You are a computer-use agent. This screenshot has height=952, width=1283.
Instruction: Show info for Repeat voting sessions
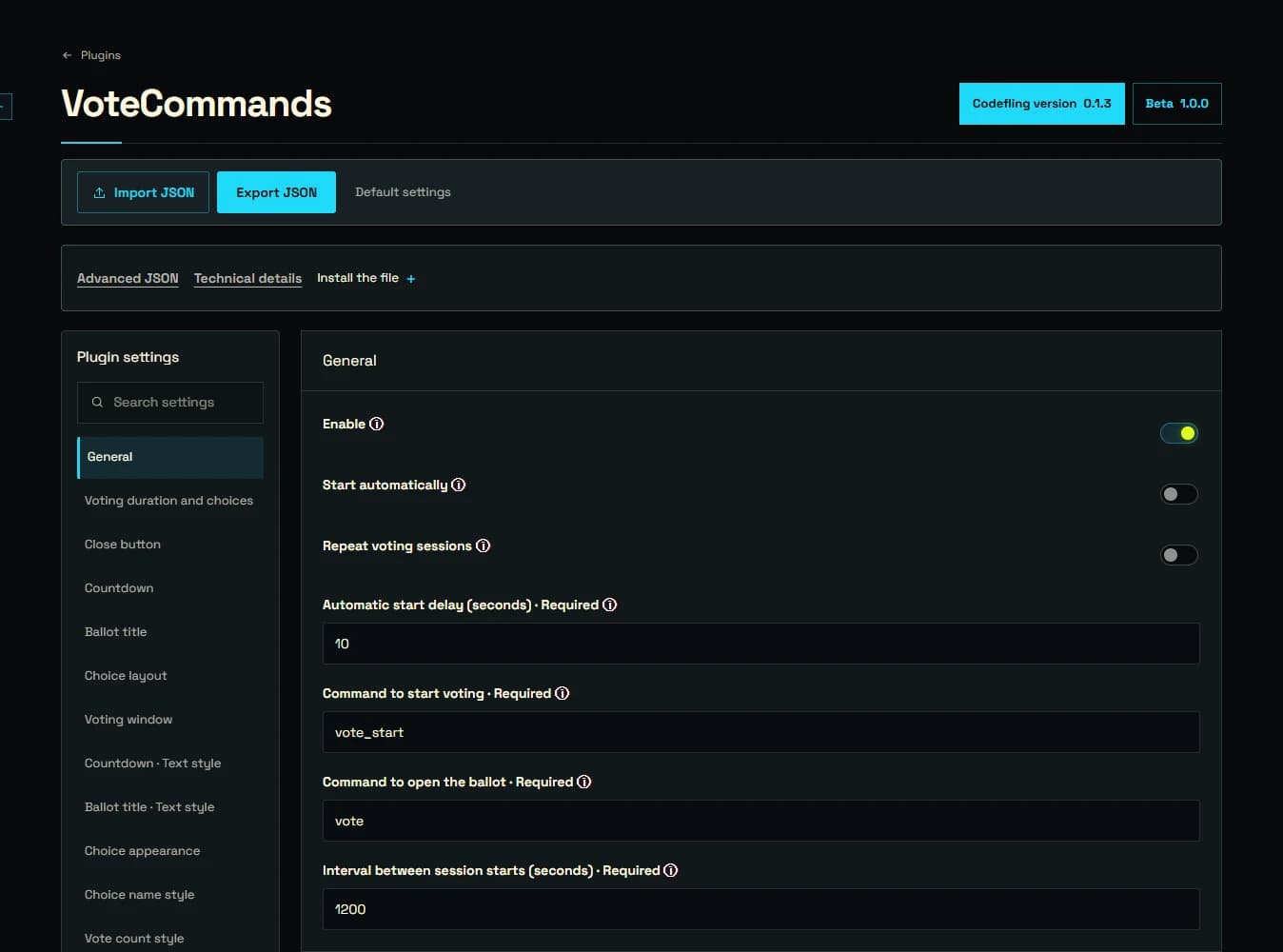tap(484, 545)
